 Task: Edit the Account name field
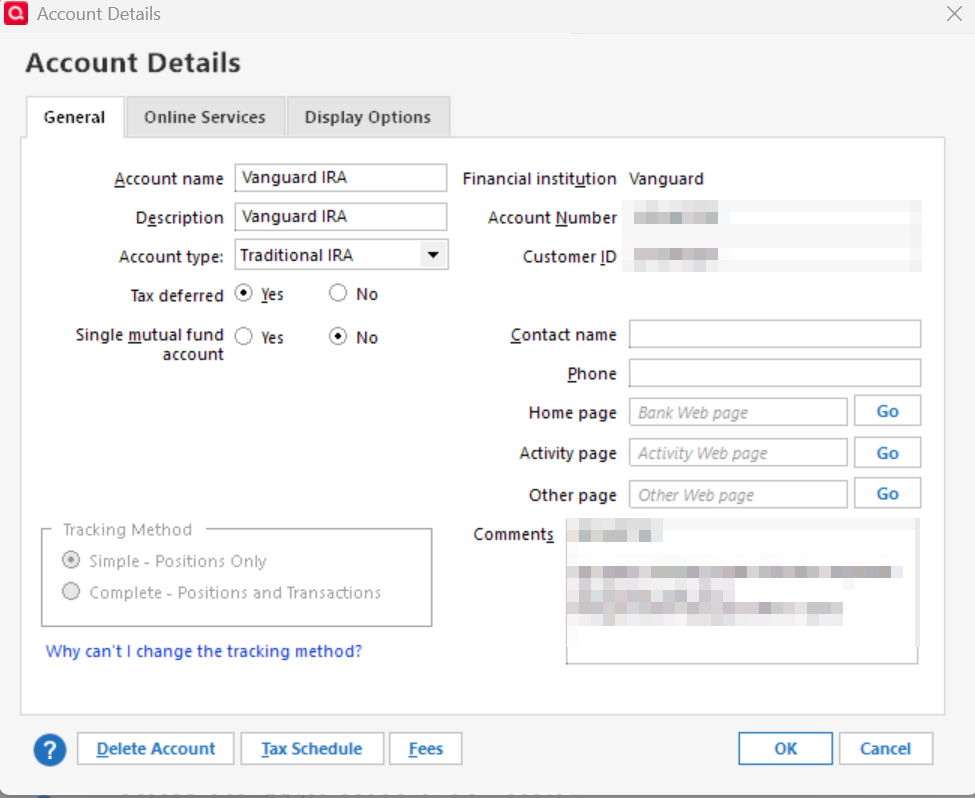pos(341,178)
